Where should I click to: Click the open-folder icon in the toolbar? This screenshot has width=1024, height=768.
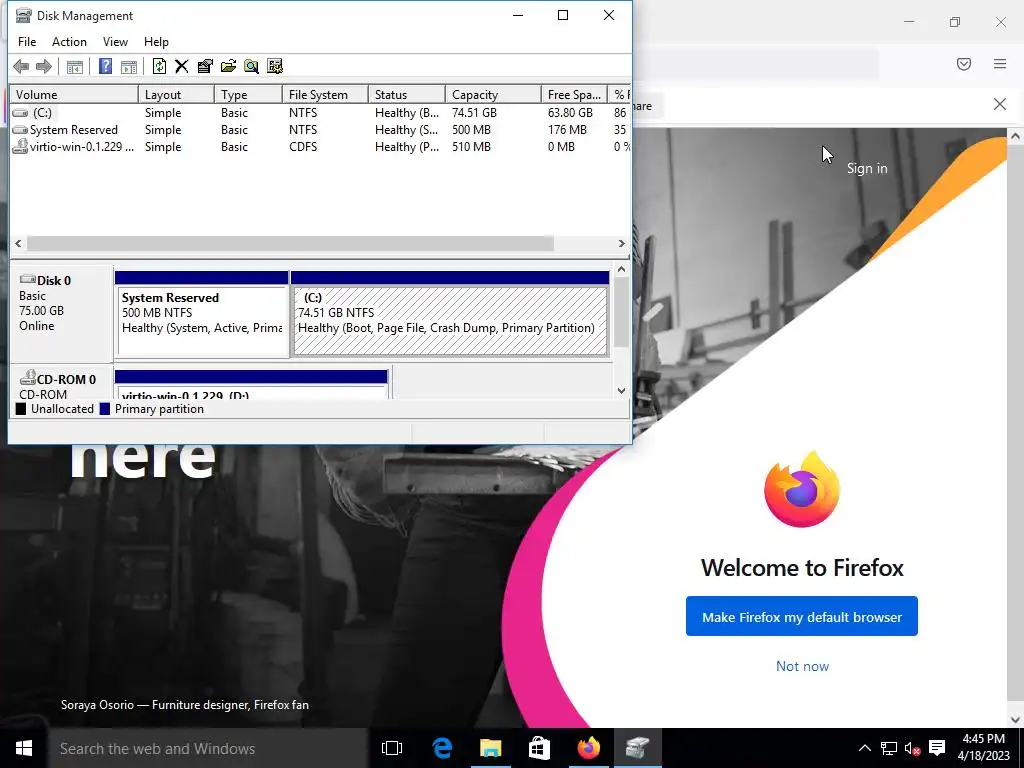[x=228, y=66]
